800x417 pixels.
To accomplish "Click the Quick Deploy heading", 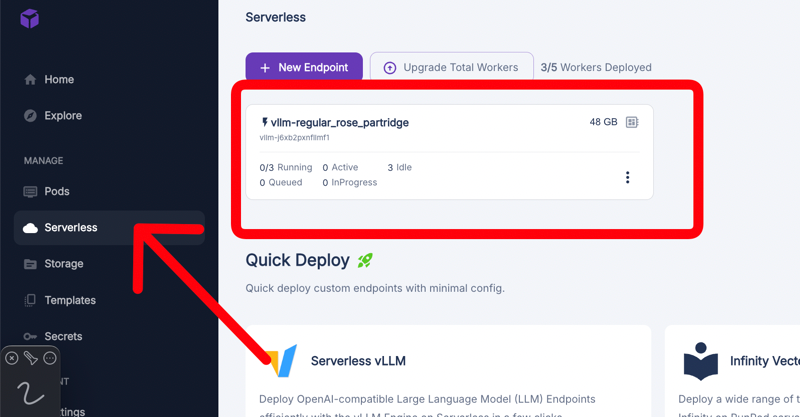I will (x=297, y=260).
